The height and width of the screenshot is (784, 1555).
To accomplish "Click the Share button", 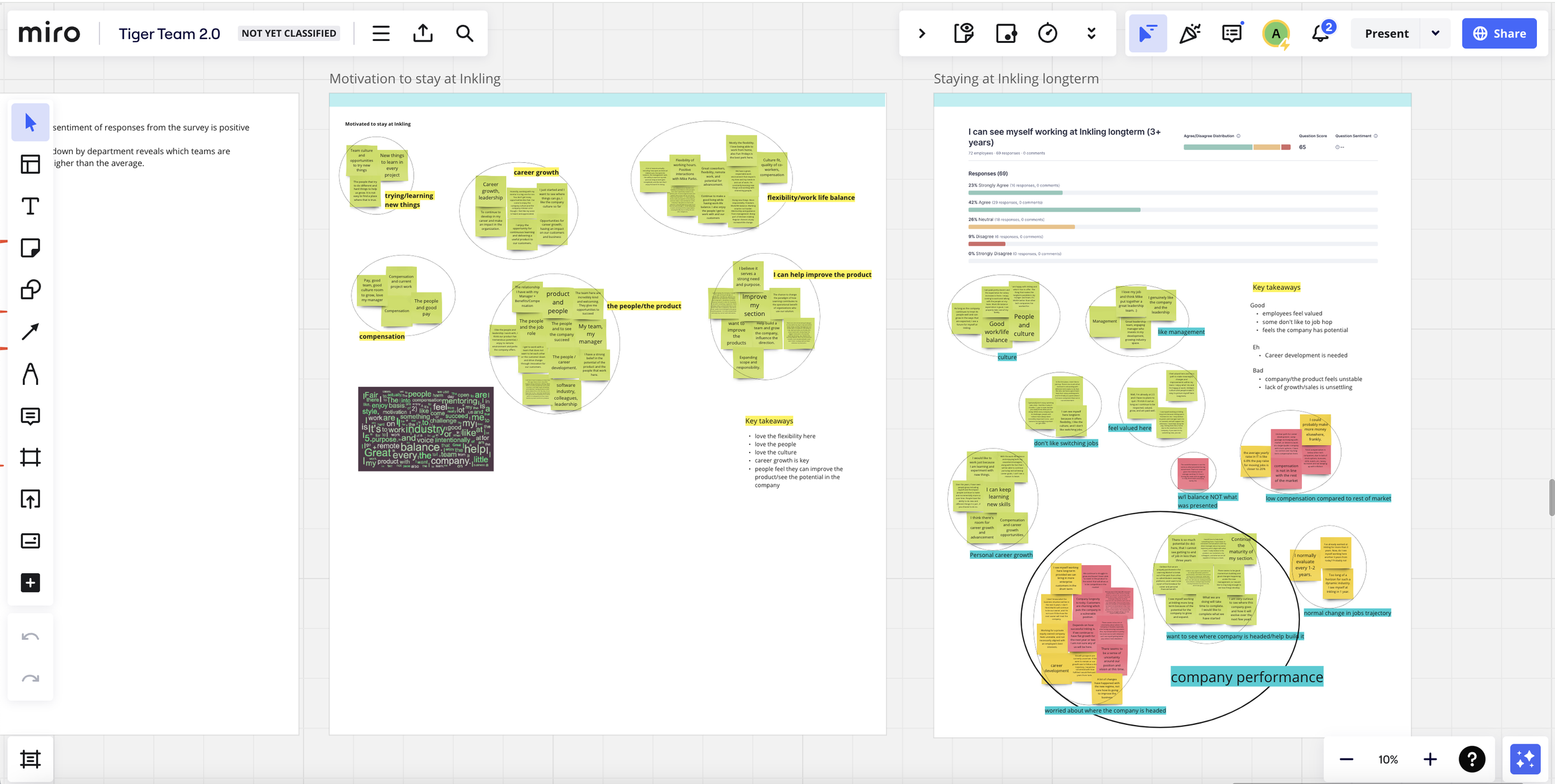I will pyautogui.click(x=1499, y=34).
